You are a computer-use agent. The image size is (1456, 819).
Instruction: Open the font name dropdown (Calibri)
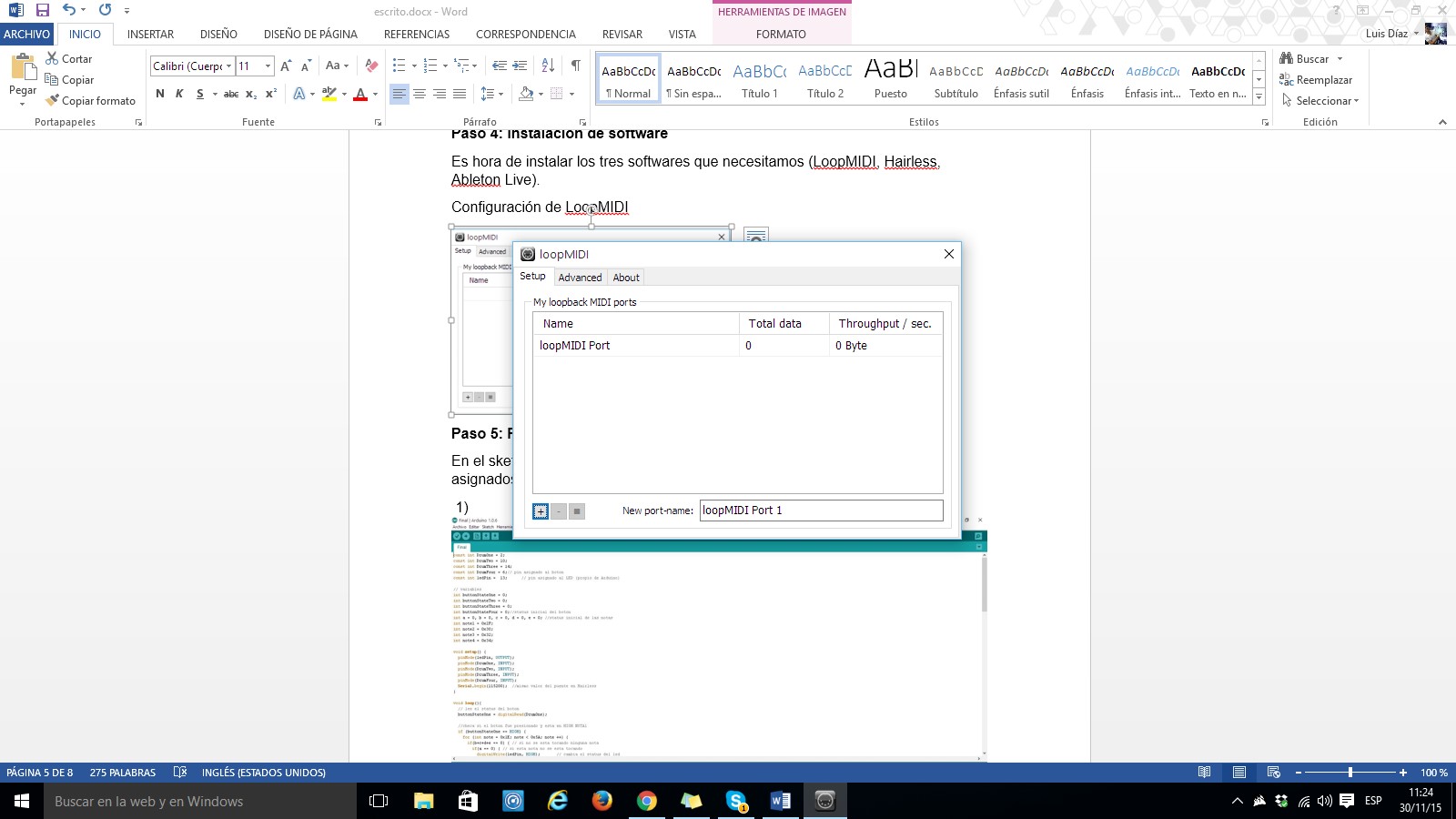click(228, 66)
